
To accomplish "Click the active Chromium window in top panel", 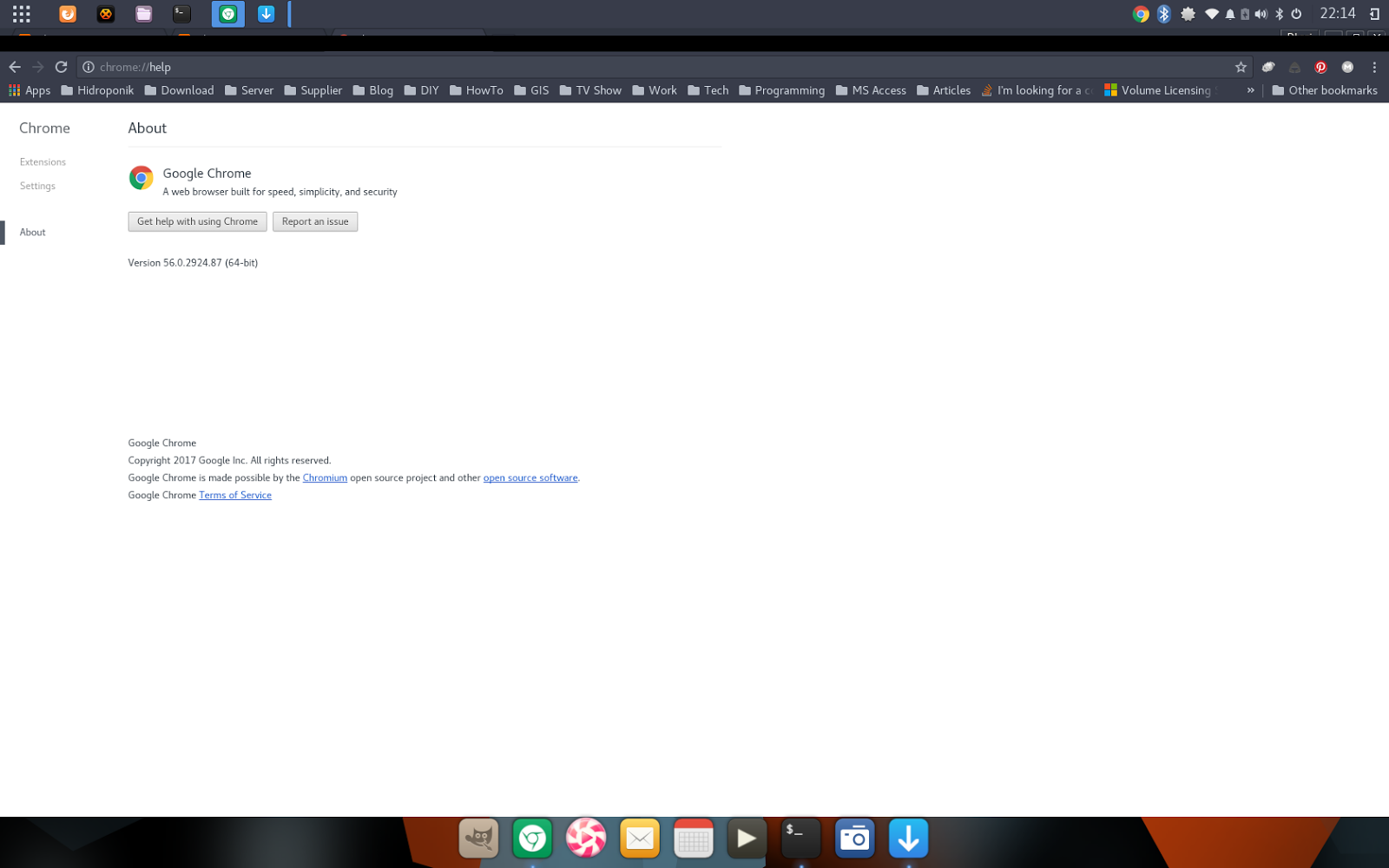I will pyautogui.click(x=228, y=14).
